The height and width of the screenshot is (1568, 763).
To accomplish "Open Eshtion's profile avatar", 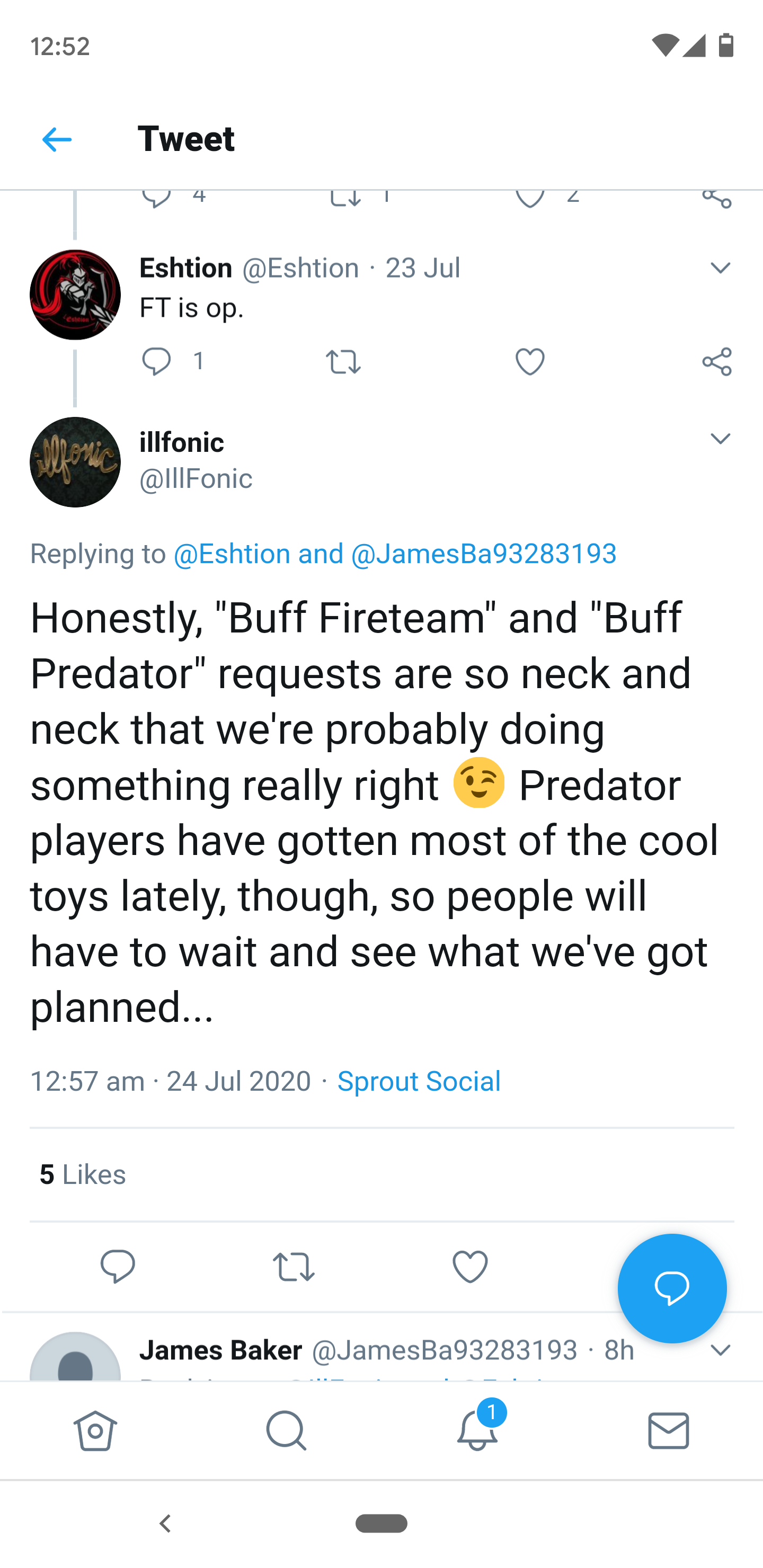I will [x=75, y=295].
